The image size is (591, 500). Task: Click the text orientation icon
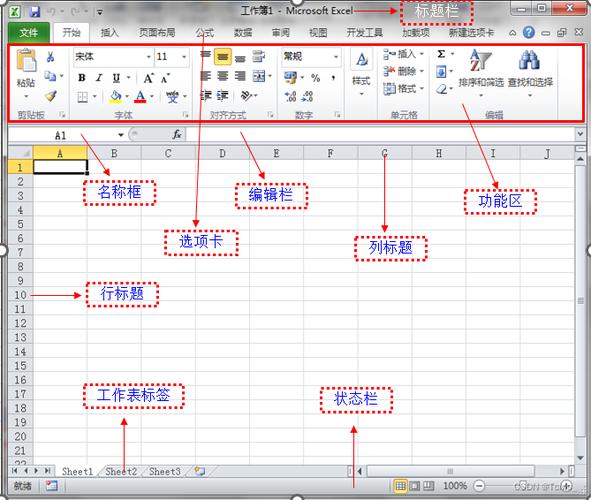[x=246, y=96]
